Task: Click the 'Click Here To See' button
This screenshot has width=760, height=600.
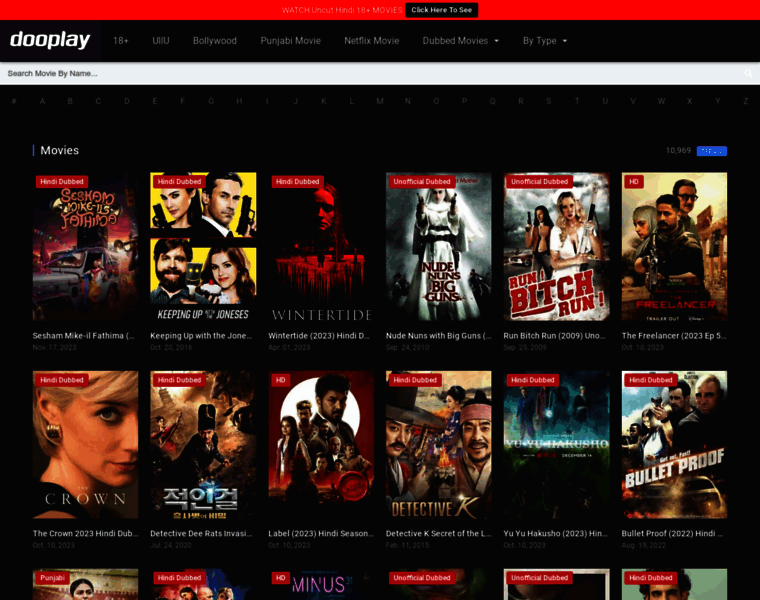Action: (442, 10)
